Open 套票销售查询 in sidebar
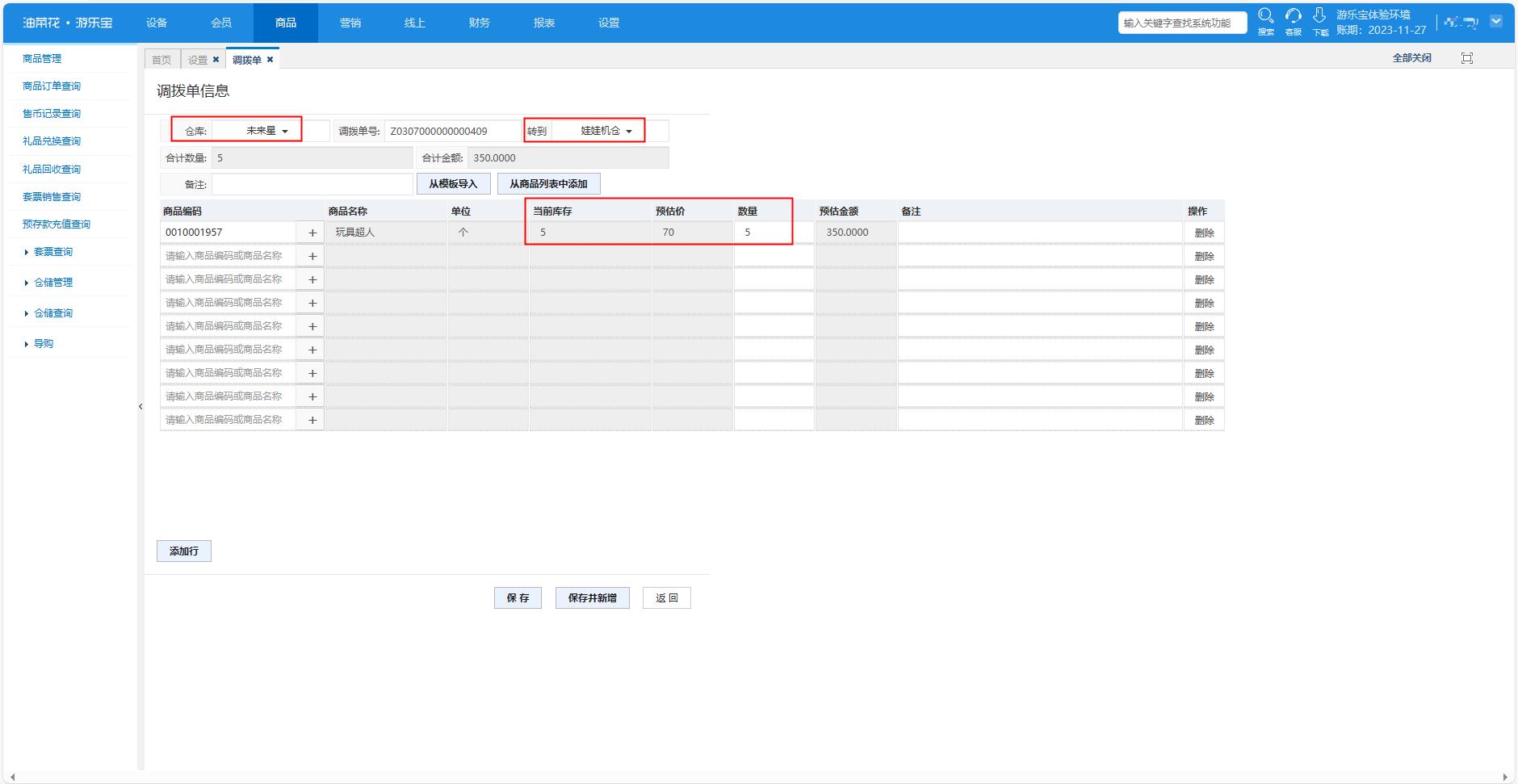Screen dimensions: 1518x784 tap(52, 197)
